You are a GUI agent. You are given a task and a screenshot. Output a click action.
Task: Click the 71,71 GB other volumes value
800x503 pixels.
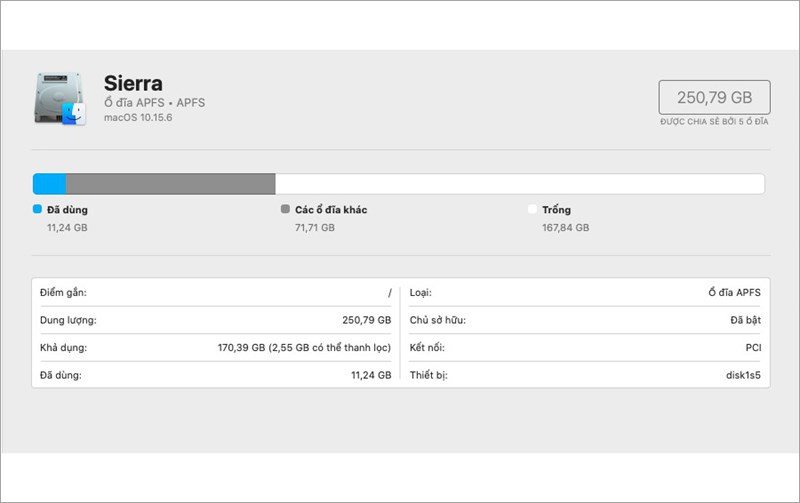pyautogui.click(x=314, y=228)
